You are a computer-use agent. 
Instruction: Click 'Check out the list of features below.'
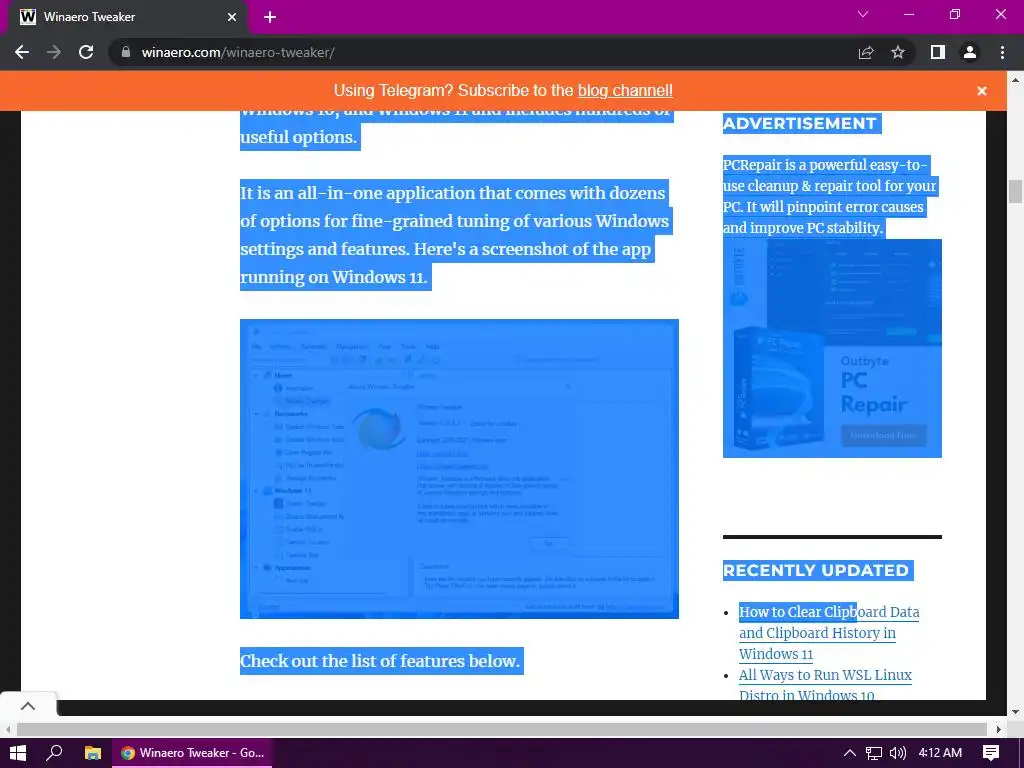[x=380, y=661]
